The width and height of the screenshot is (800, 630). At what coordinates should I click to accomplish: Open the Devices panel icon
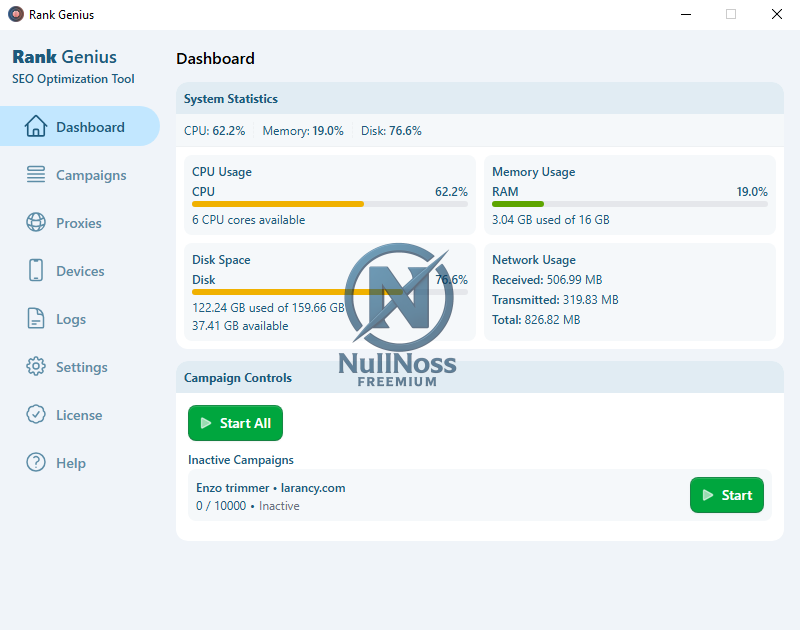(x=35, y=271)
